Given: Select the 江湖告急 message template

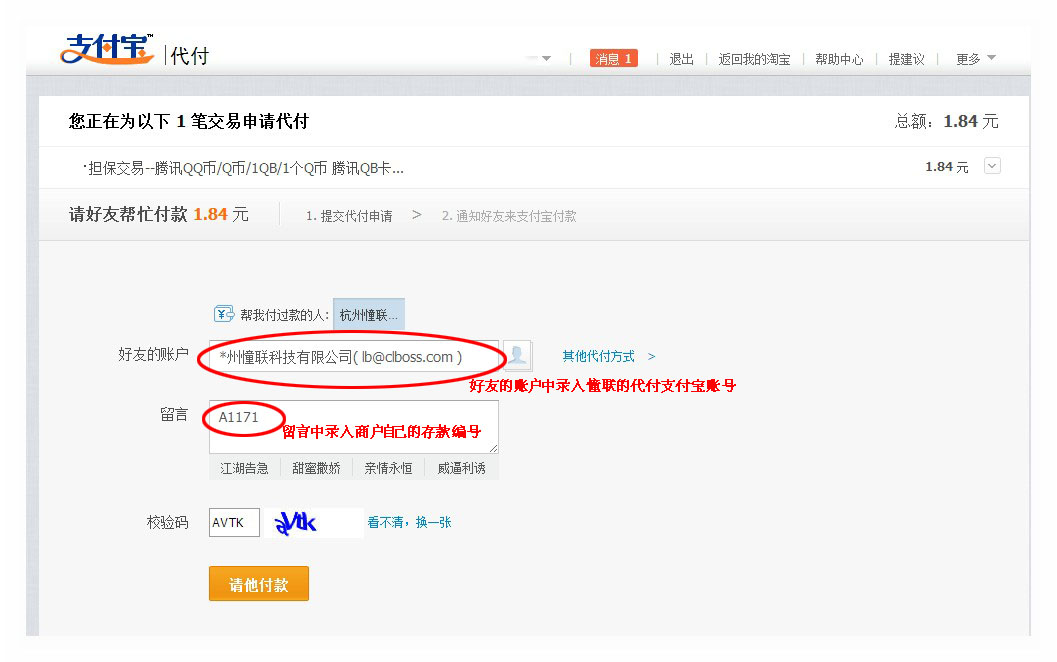Looking at the screenshot, I should click(244, 468).
